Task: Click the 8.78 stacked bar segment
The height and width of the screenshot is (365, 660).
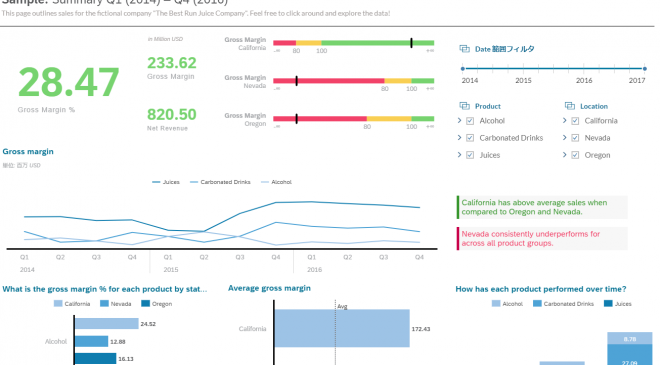Action: (x=630, y=338)
